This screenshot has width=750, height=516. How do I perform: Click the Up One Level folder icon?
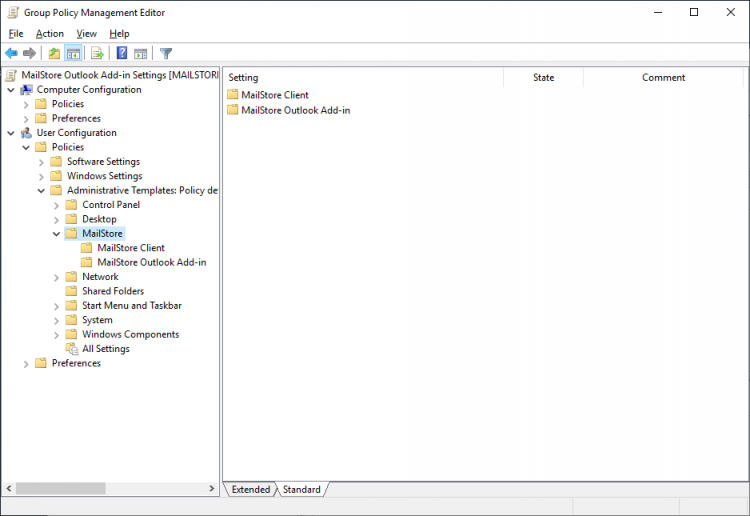[x=54, y=53]
